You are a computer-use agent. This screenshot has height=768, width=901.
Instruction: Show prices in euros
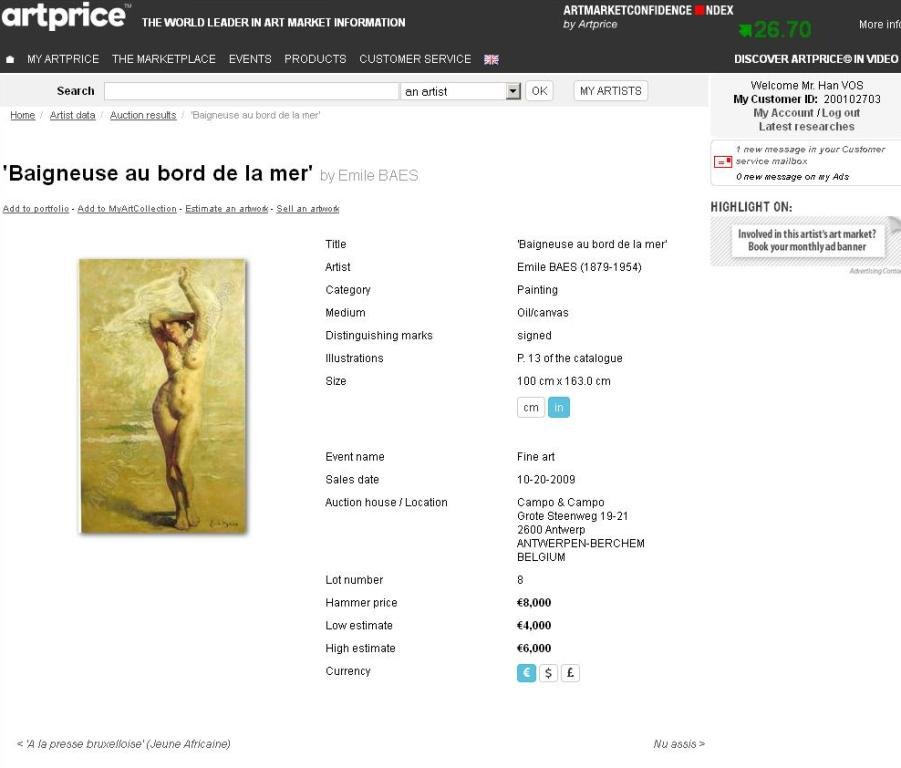click(526, 673)
